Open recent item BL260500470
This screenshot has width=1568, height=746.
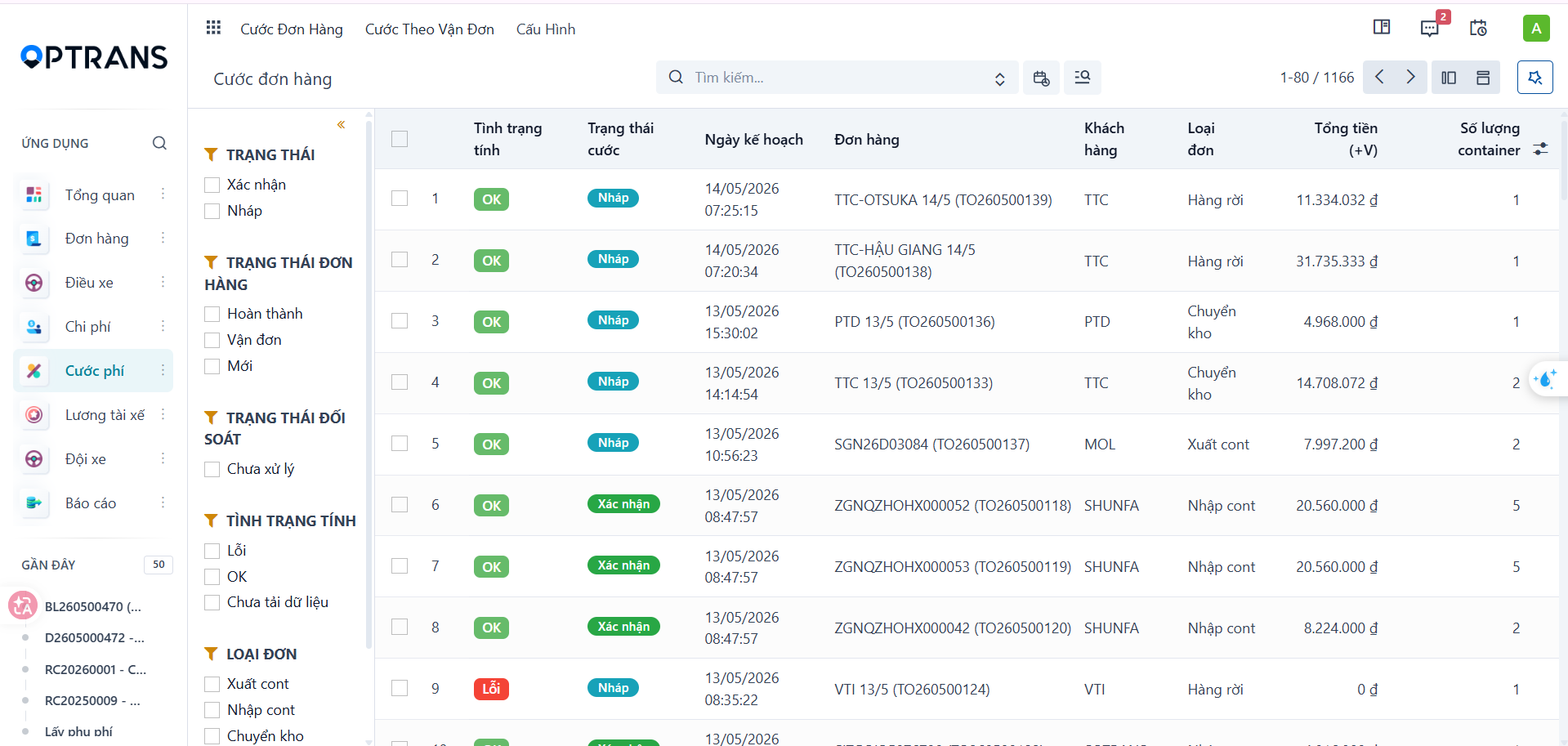pos(93,607)
